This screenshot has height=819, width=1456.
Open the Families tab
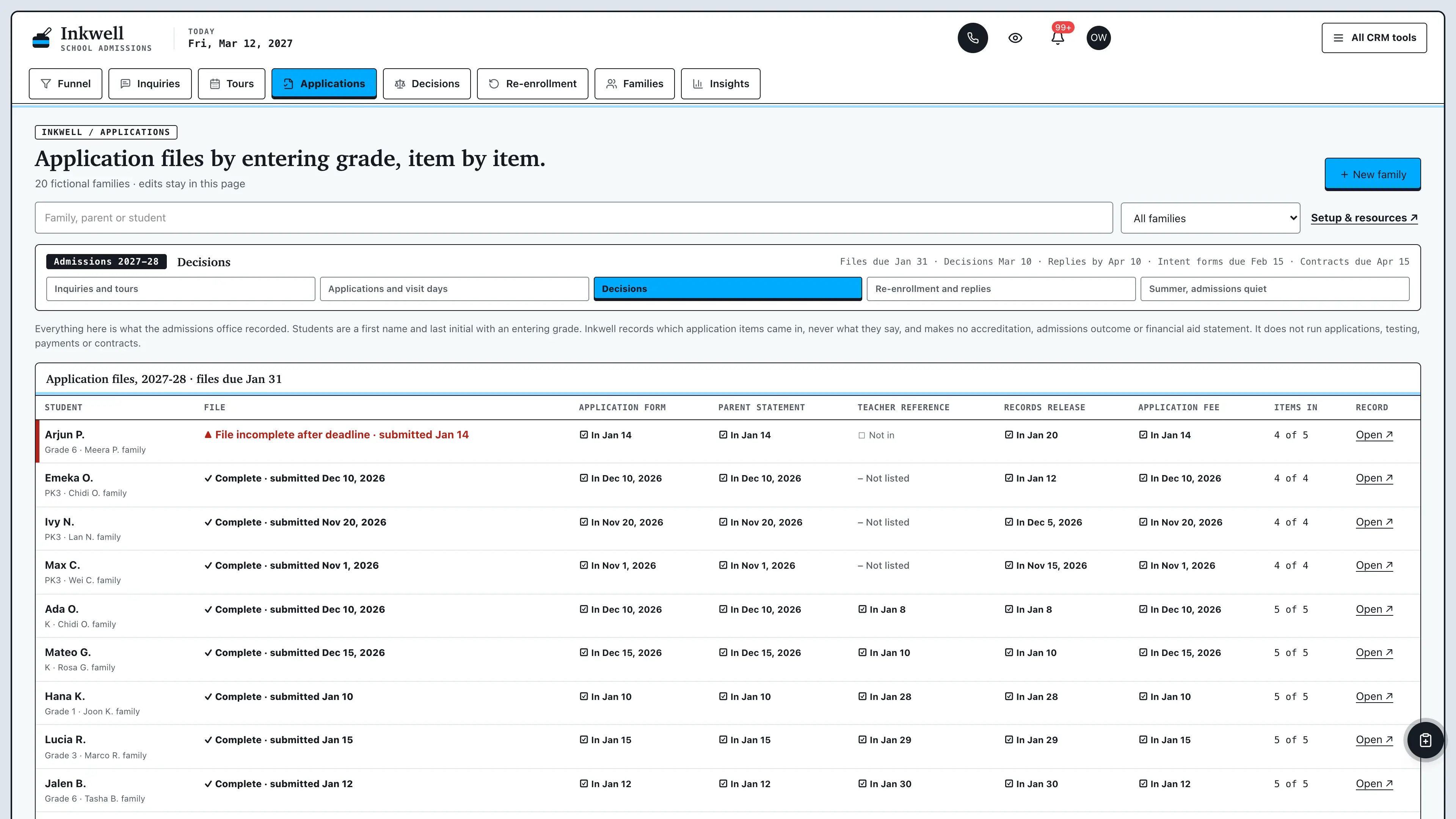[634, 84]
